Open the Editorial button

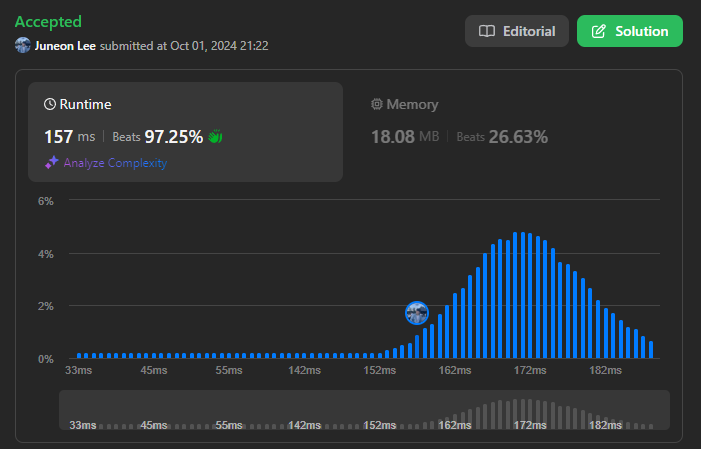517,31
